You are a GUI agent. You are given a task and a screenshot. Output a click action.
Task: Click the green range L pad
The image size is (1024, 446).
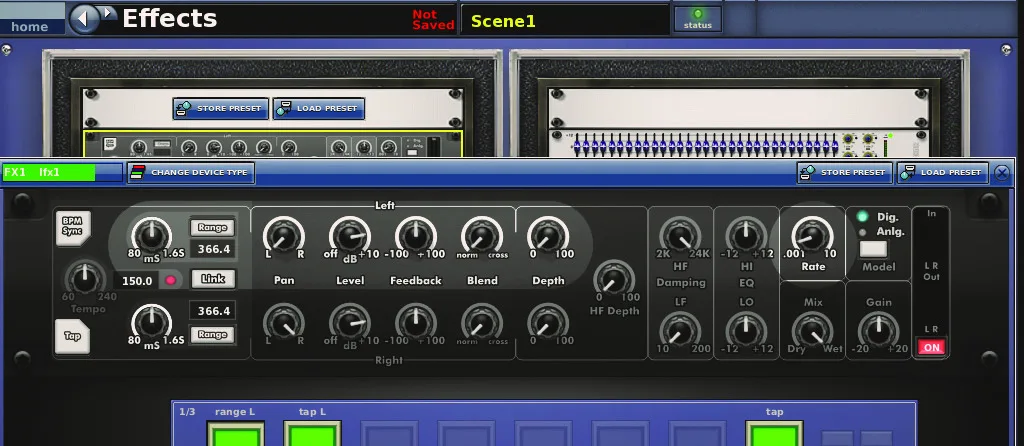click(236, 434)
